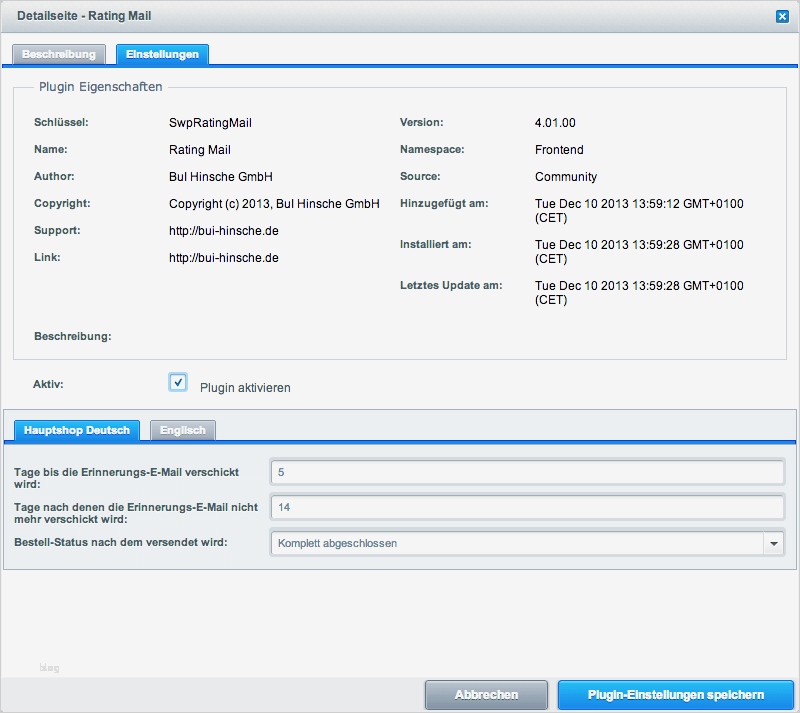Image resolution: width=800 pixels, height=713 pixels.
Task: Click the Installiert am date value
Action: point(639,251)
